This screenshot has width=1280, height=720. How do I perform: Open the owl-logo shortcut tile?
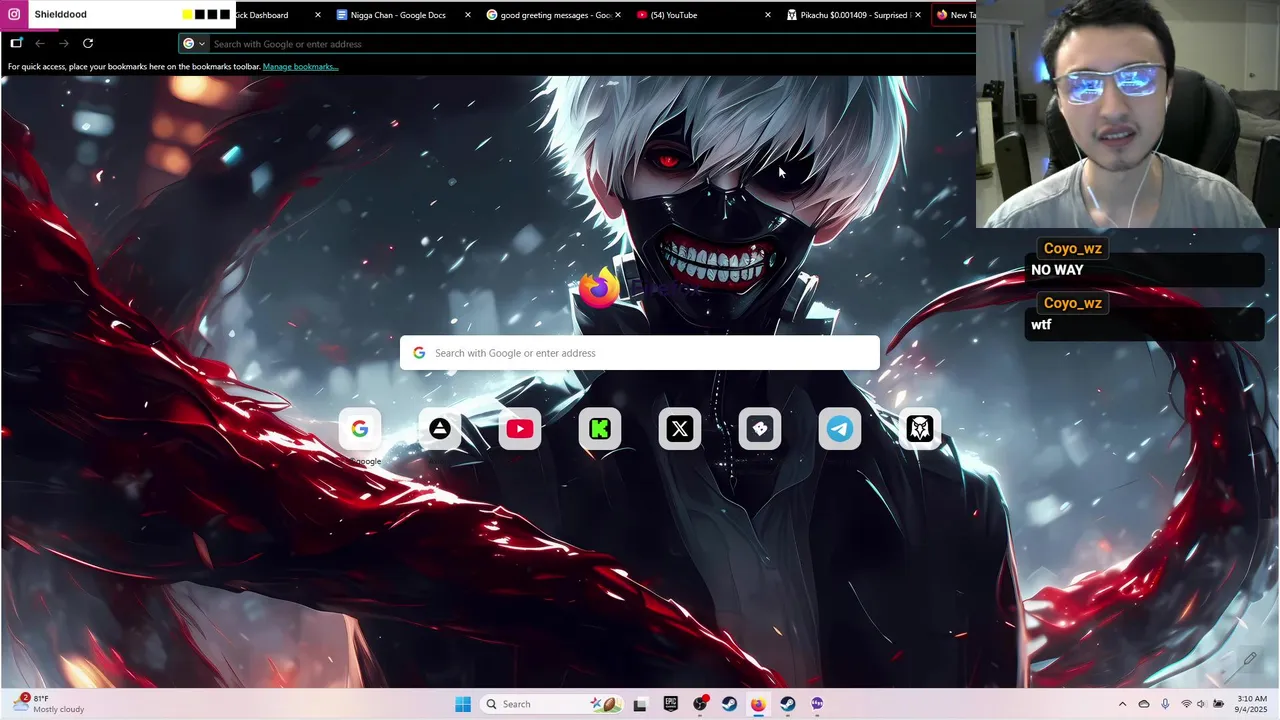pyautogui.click(x=920, y=429)
